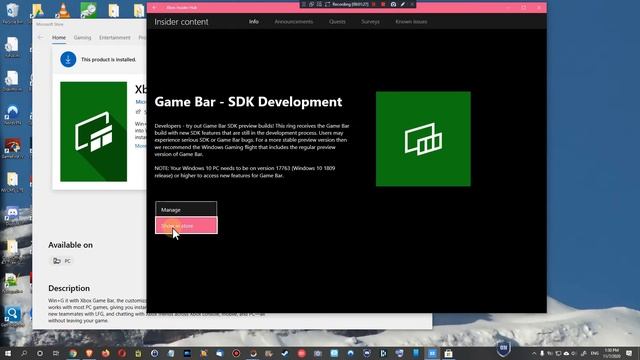Click the Show in store button
Viewport: 640px width, 360px height.
tap(186, 225)
